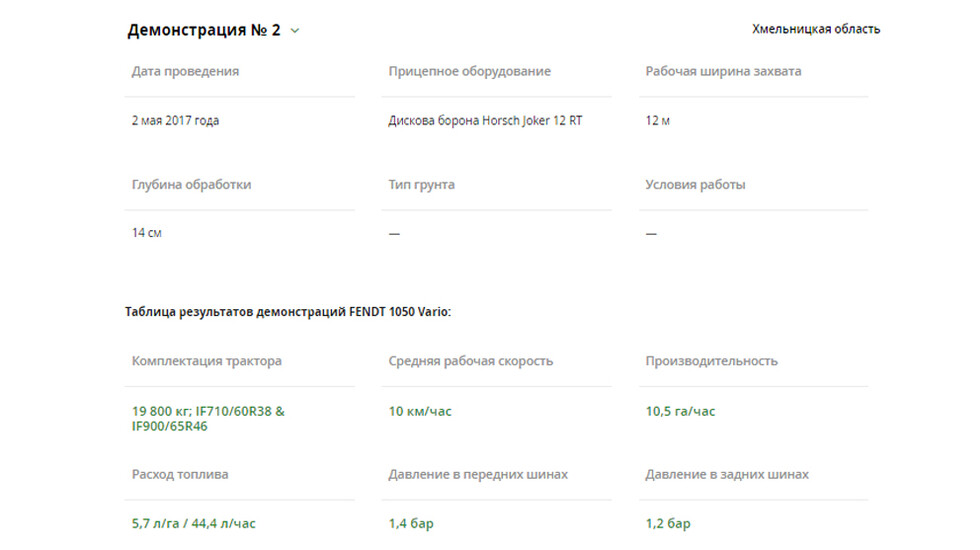980x550 pixels.
Task: Click the 10,5 га/час productivity value
Action: (680, 411)
